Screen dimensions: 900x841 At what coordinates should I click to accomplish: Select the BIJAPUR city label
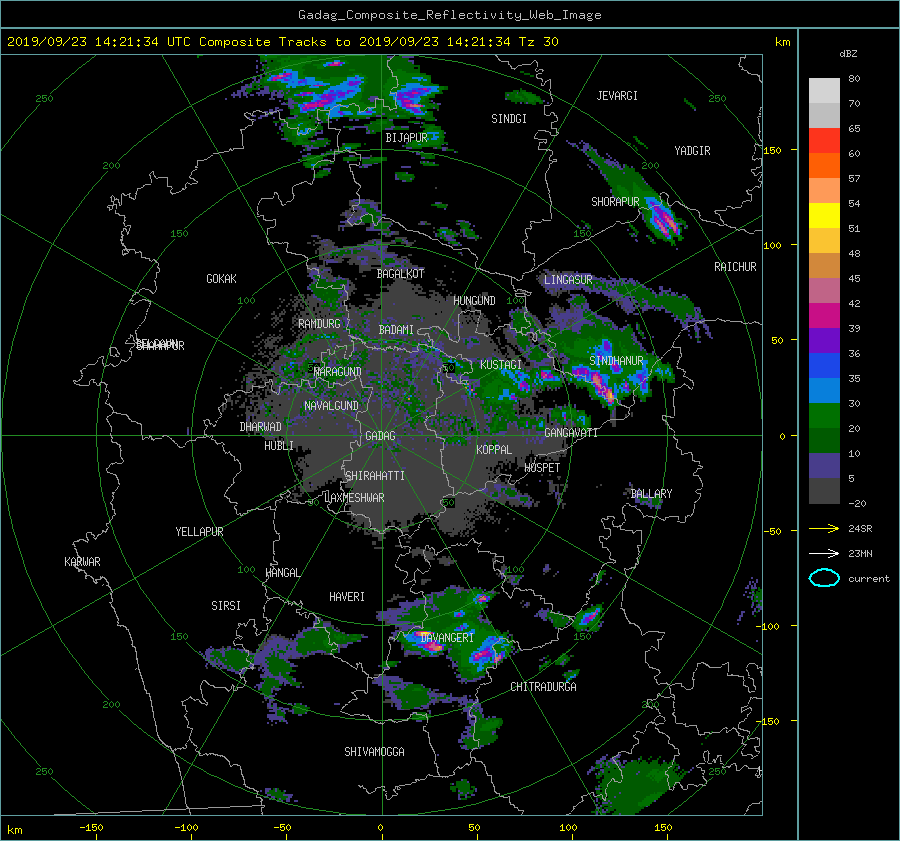pos(406,138)
